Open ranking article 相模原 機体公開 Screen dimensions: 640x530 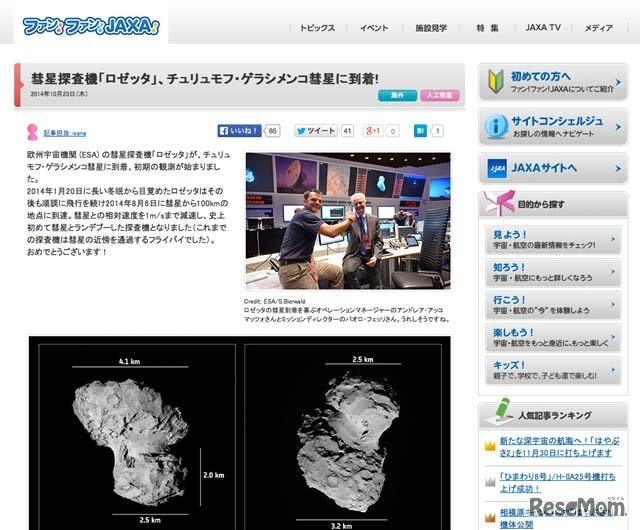click(x=558, y=518)
